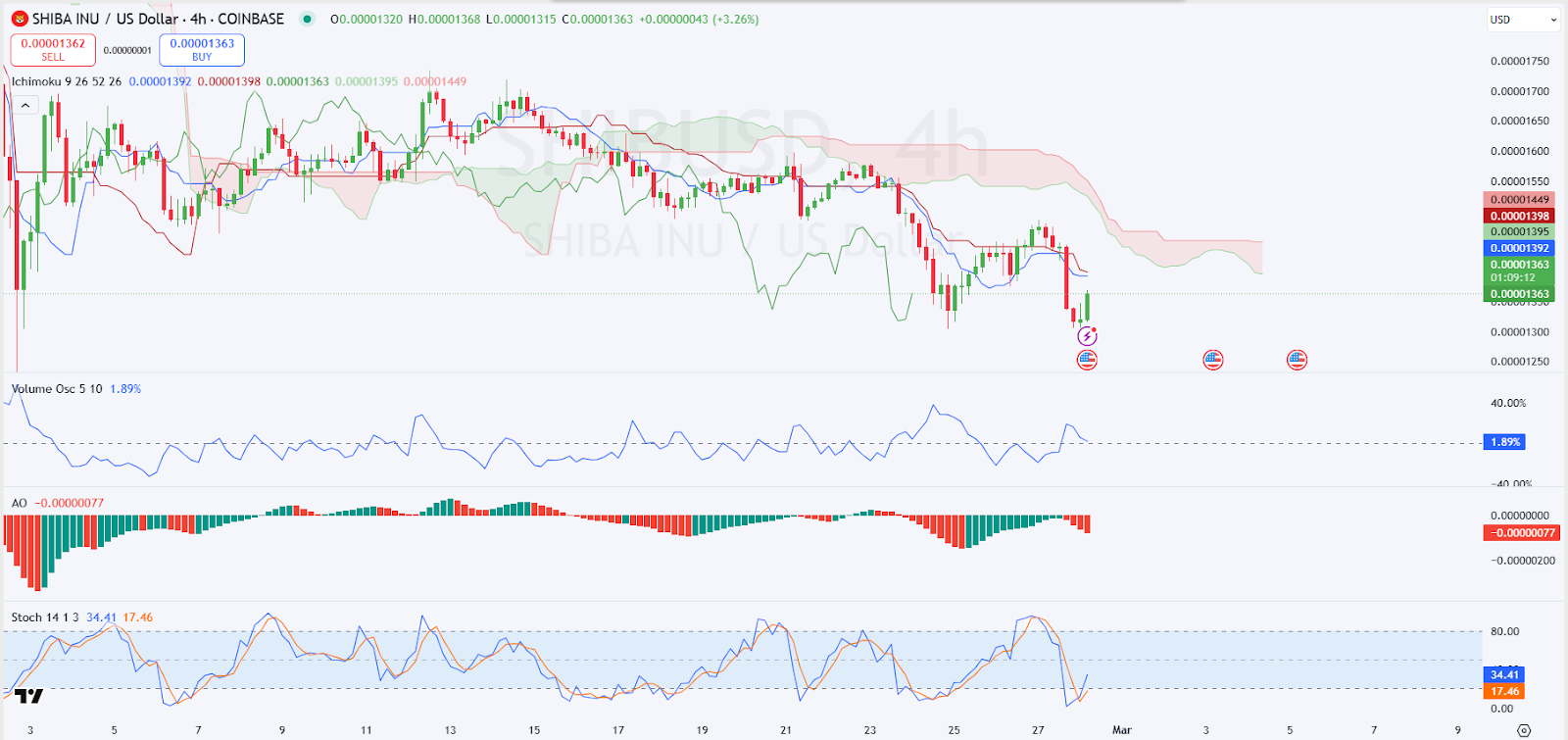Select the Ichimoku 9 26 52 26 legend
Screen dimensions: 1568x740
point(67,81)
